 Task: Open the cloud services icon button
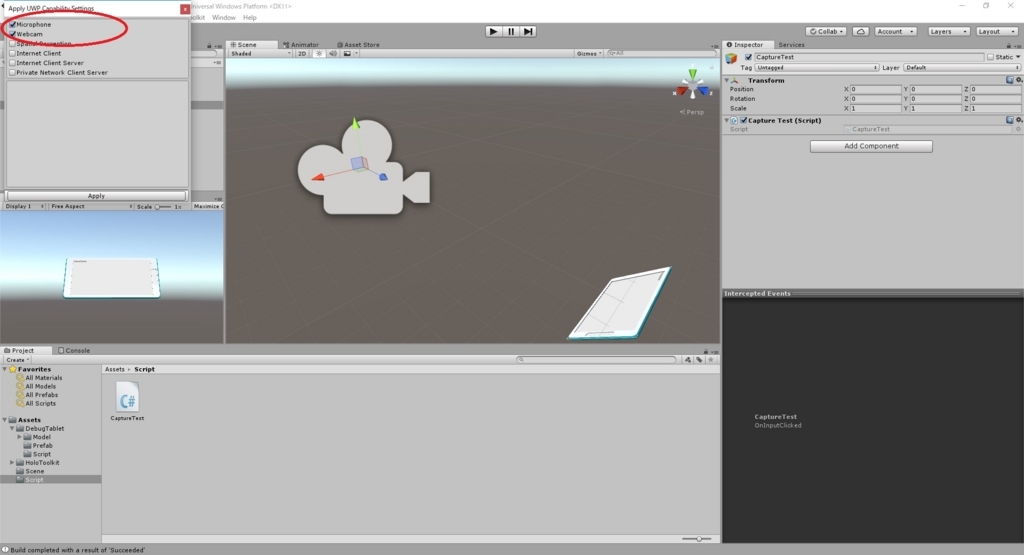[x=861, y=31]
